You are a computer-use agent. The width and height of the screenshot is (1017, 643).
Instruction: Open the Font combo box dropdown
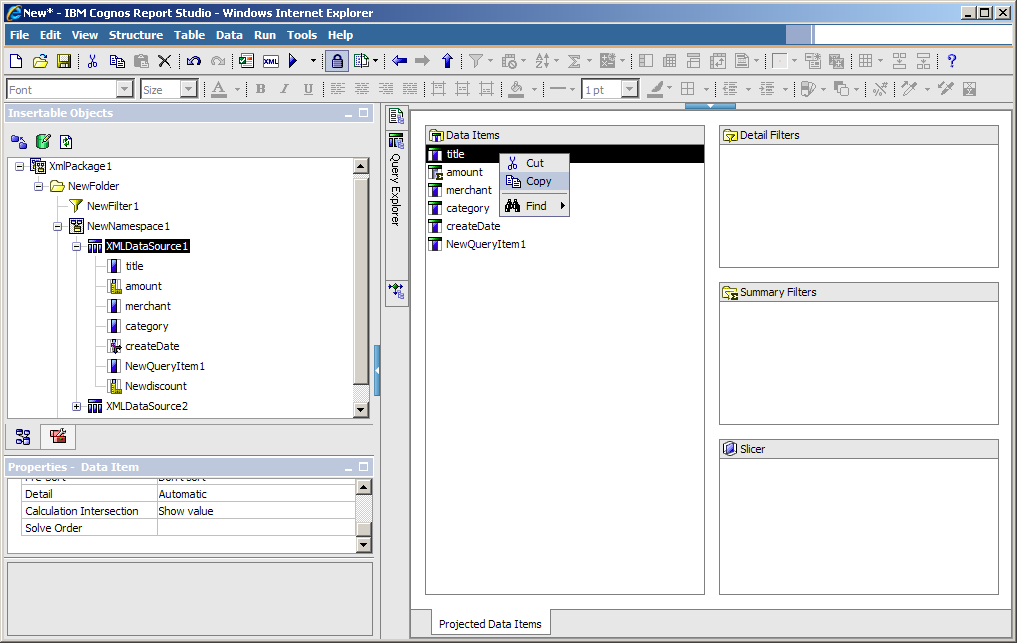[125, 89]
